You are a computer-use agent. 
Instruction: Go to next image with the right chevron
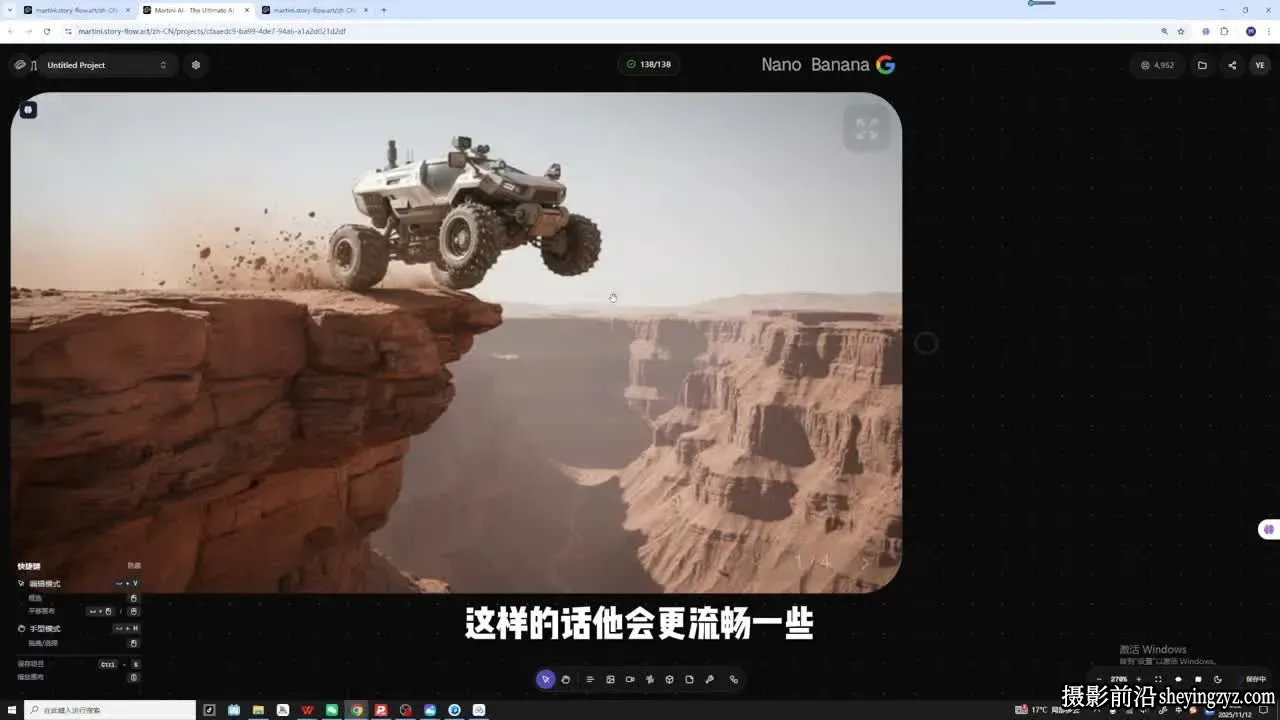[866, 562]
